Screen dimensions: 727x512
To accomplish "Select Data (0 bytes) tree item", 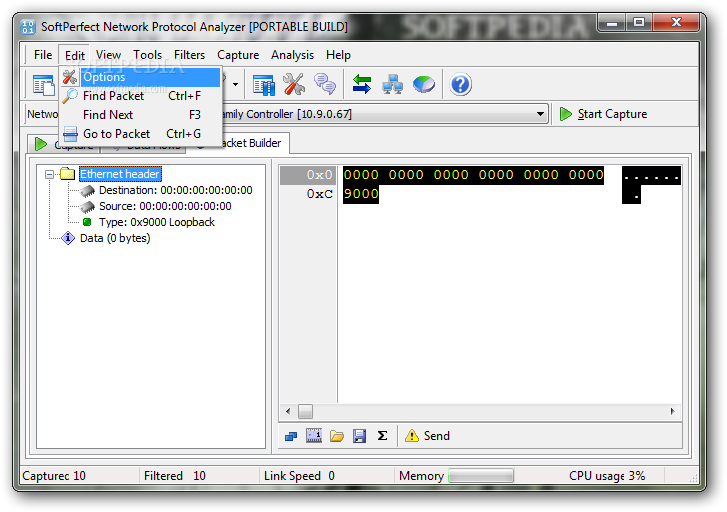I will tap(115, 238).
